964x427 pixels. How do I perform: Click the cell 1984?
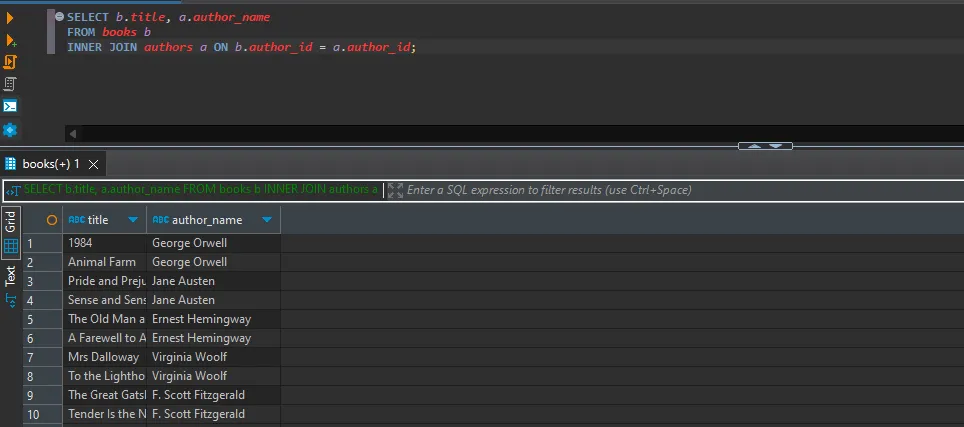click(105, 243)
